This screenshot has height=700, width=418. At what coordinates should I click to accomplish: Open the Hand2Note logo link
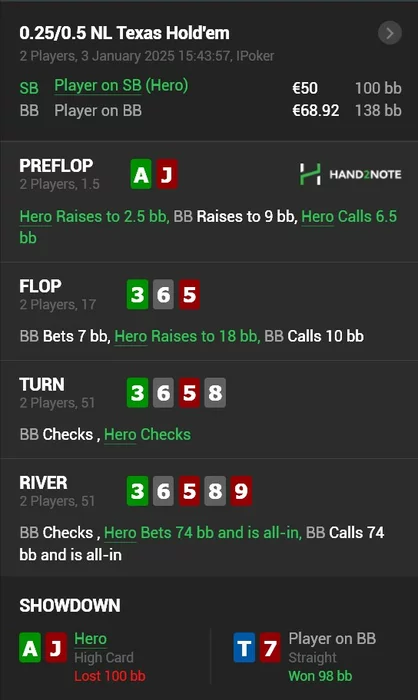click(x=350, y=174)
